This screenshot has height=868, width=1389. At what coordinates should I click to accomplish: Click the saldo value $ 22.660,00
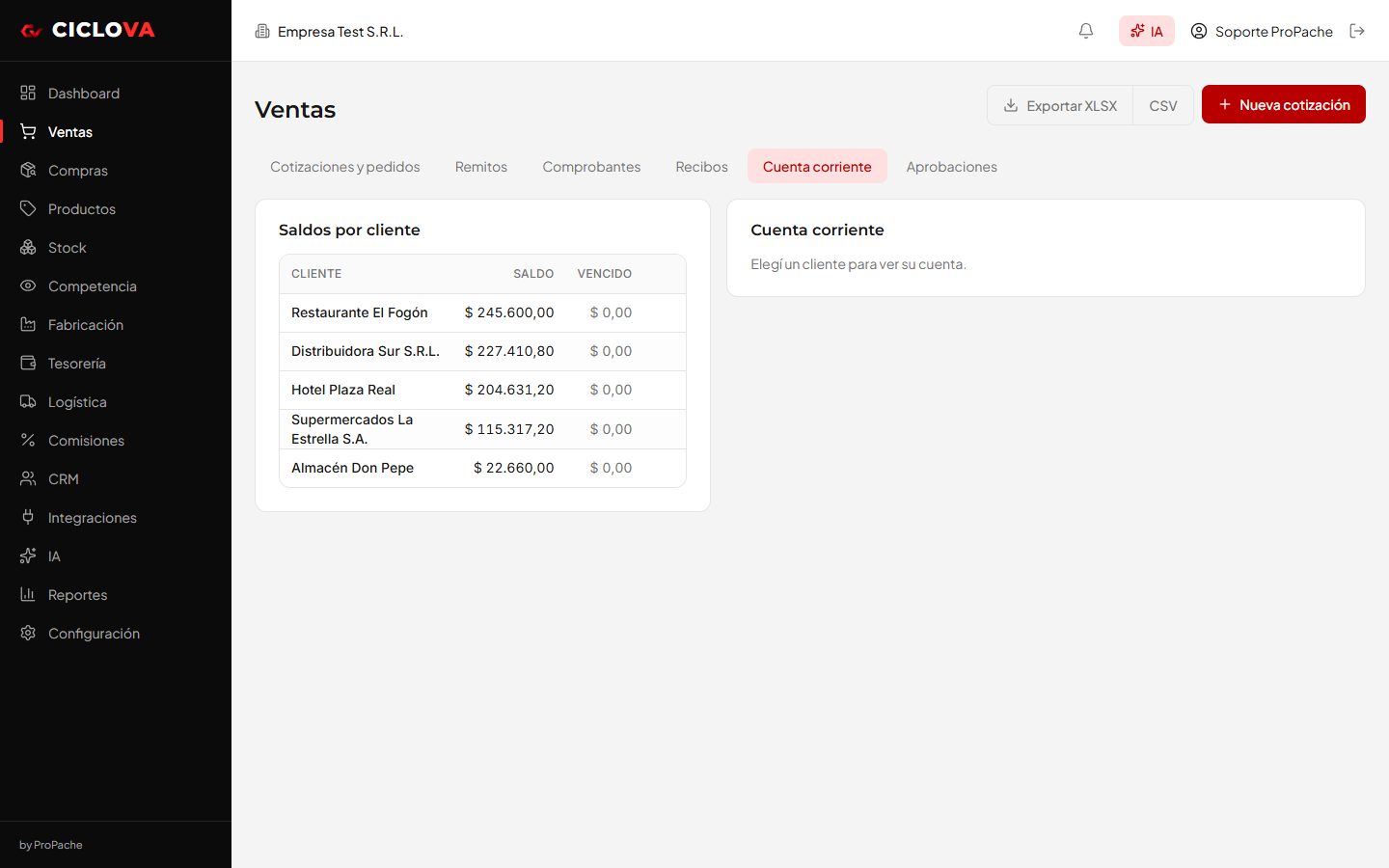514,468
